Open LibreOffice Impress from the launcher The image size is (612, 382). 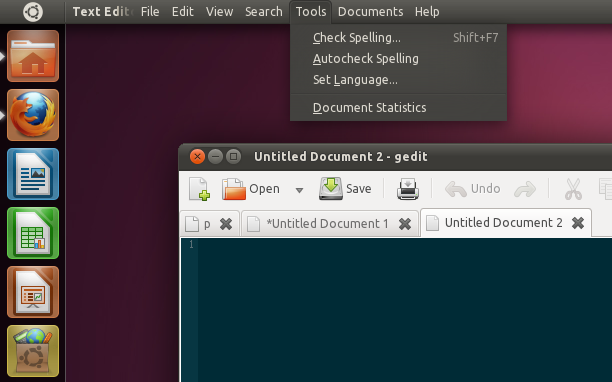pyautogui.click(x=33, y=292)
